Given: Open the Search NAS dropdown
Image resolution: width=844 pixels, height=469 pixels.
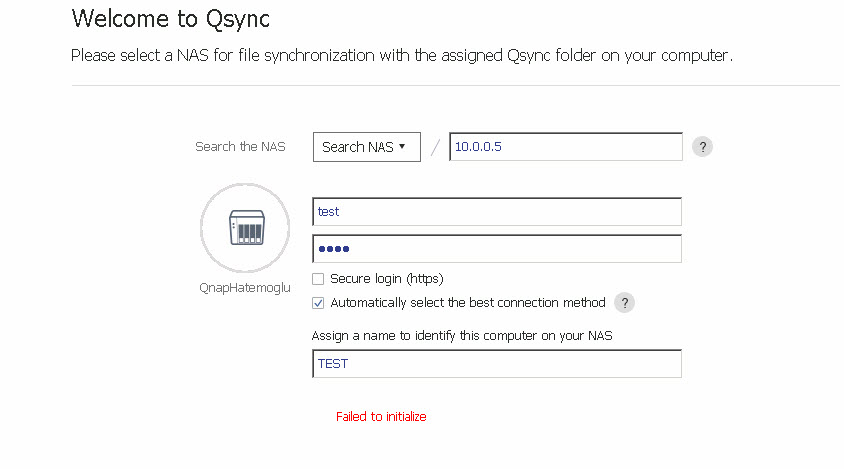Looking at the screenshot, I should 367,147.
